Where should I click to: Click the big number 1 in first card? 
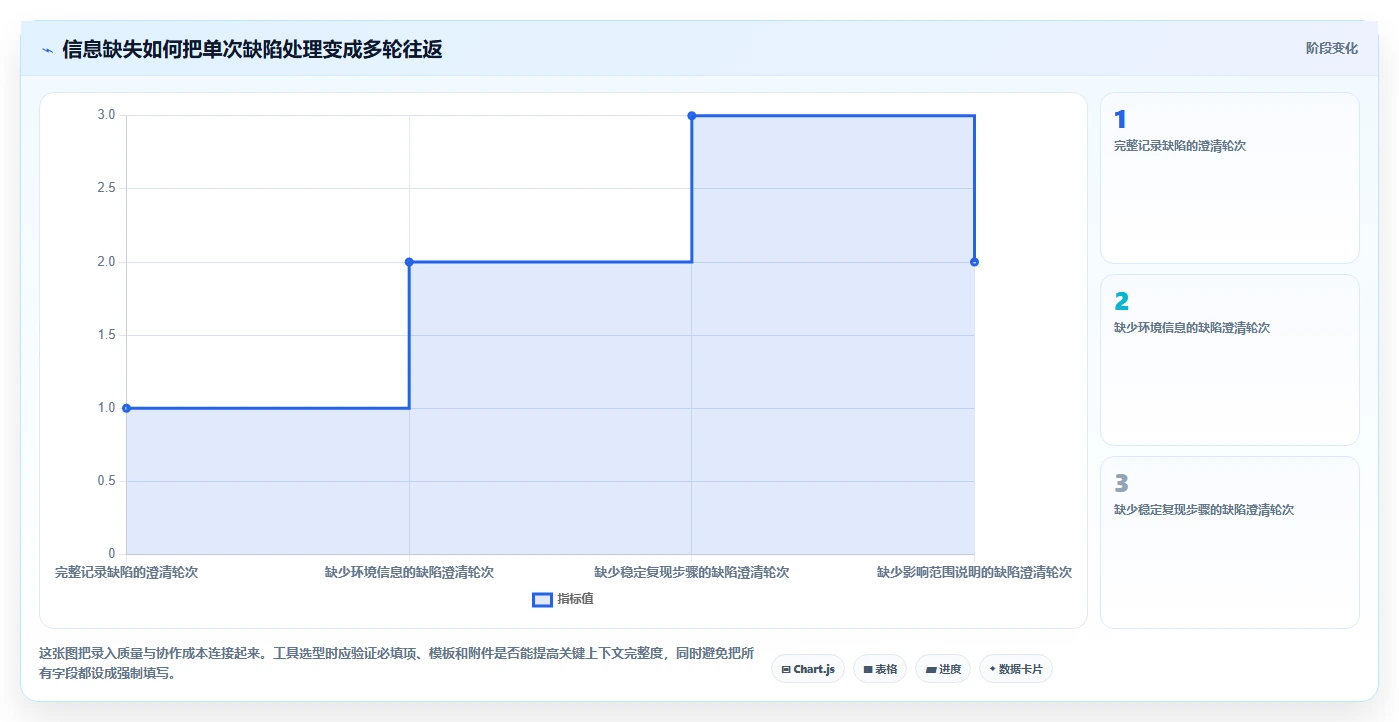(1120, 120)
